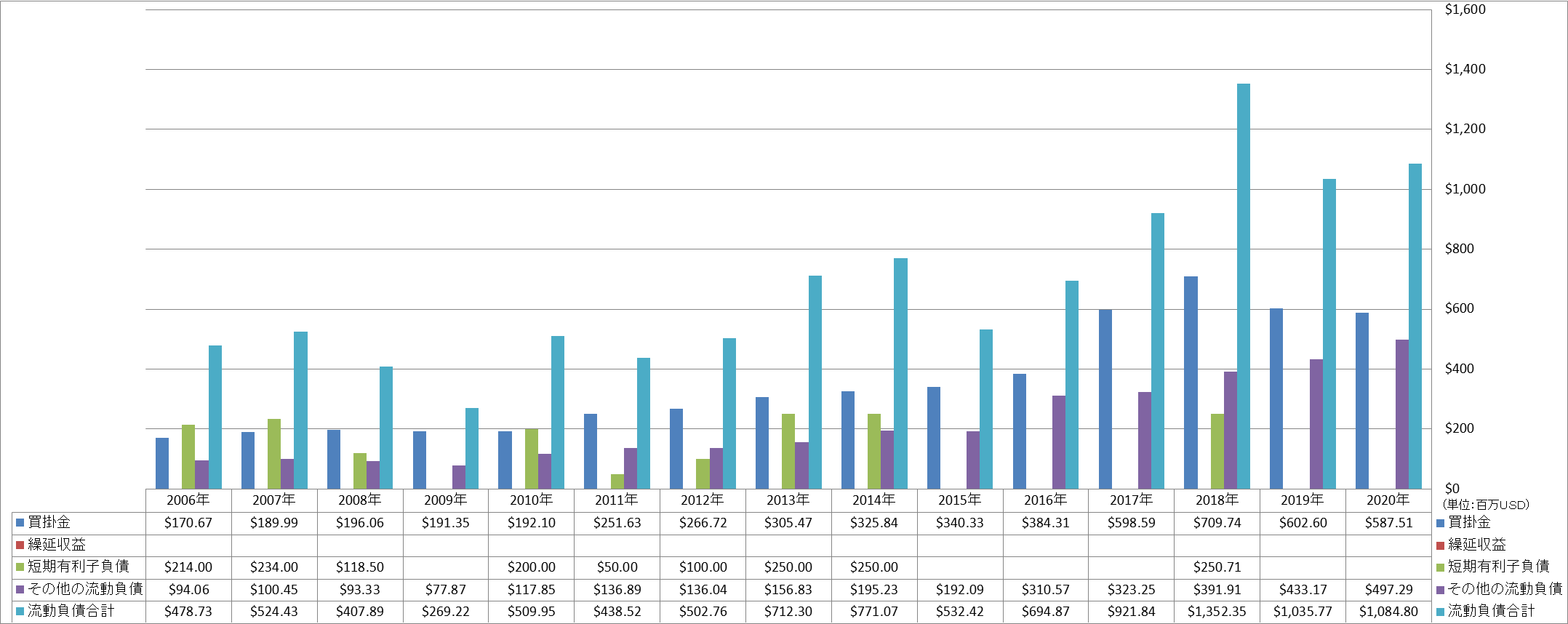The image size is (1568, 624).
Task: Click the 2020年 column header
Action: point(1388,500)
